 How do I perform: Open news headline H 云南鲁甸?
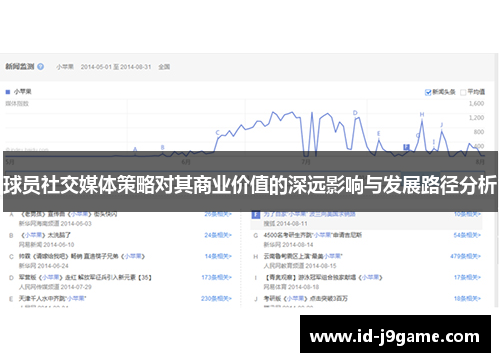pyautogui.click(x=303, y=256)
